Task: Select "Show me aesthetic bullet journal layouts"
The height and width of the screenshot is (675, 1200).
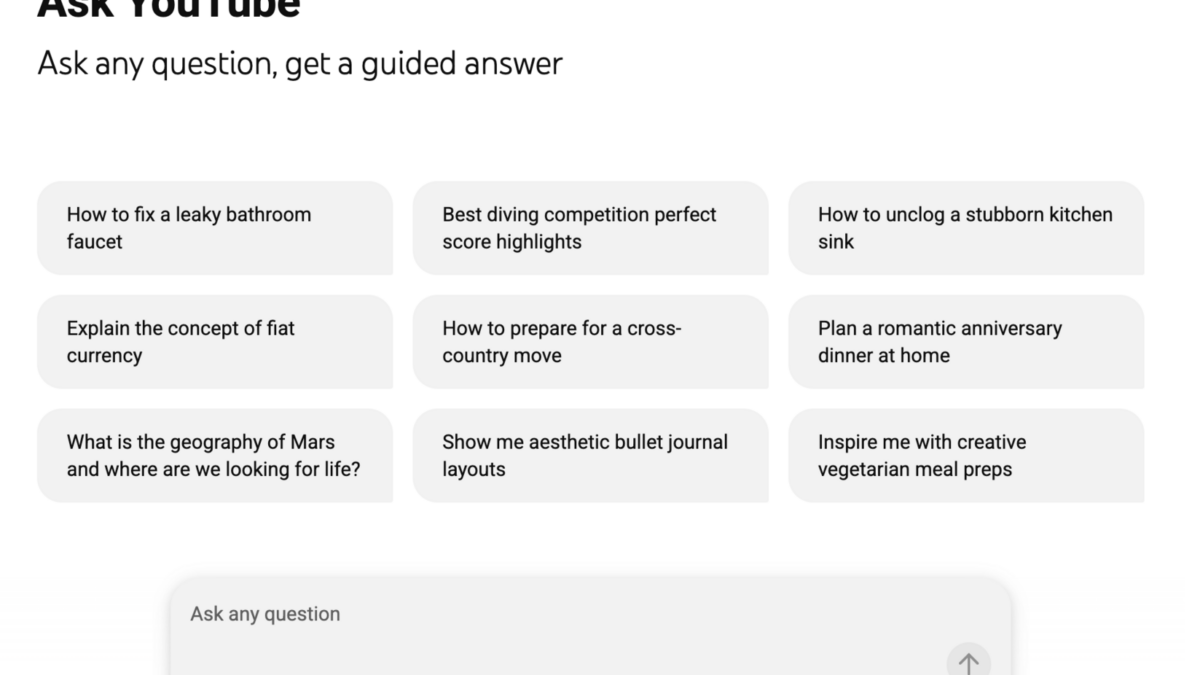Action: (590, 456)
